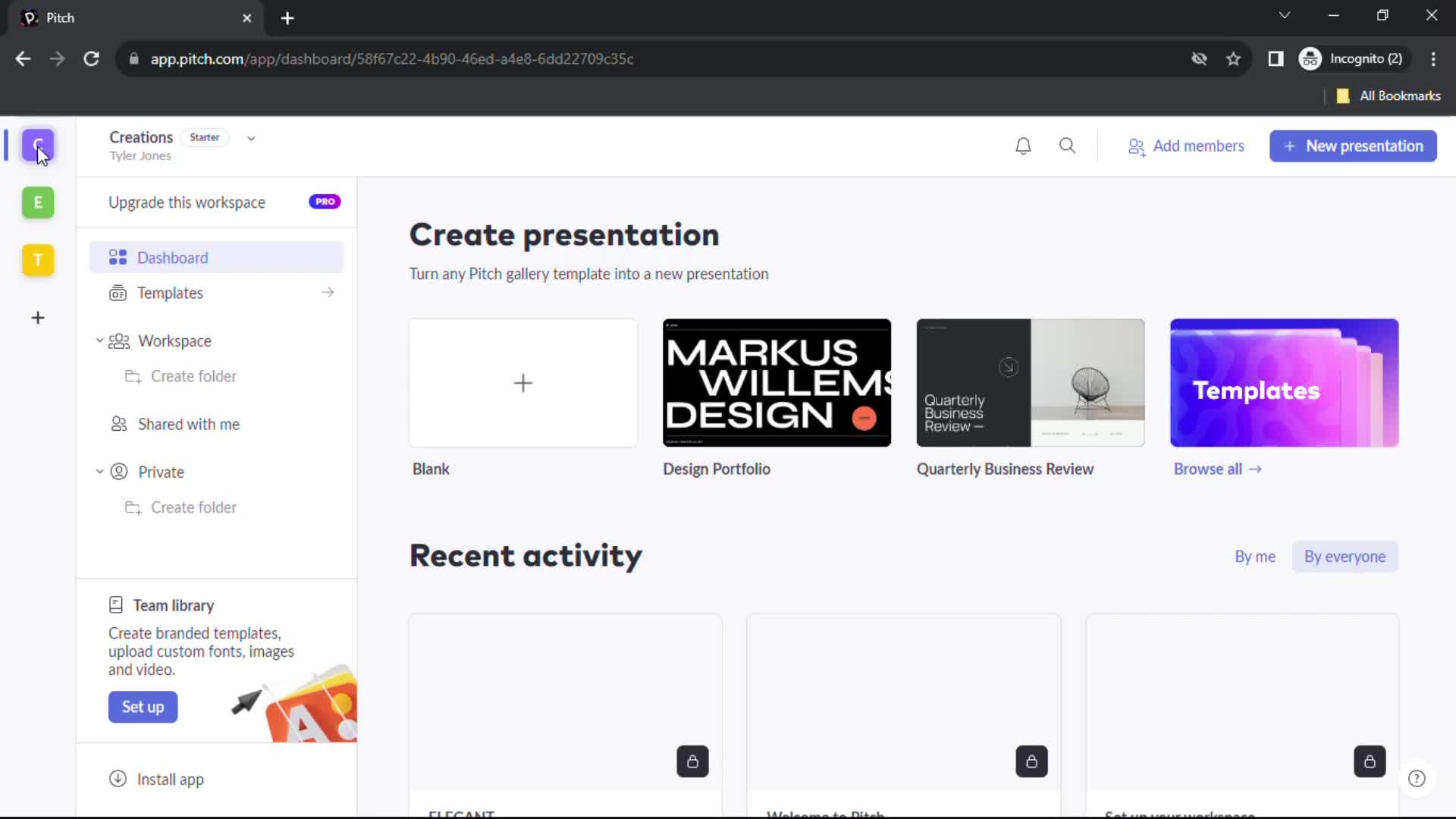Click the Install app download icon

[x=117, y=779]
